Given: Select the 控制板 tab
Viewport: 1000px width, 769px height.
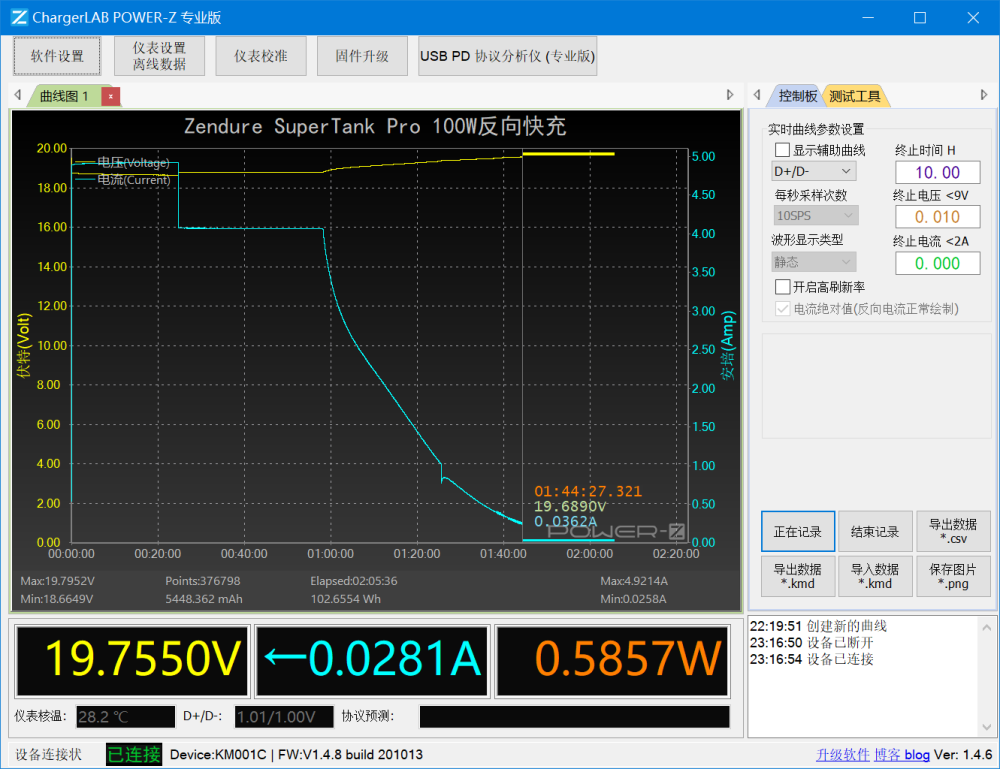Looking at the screenshot, I should 797,96.
